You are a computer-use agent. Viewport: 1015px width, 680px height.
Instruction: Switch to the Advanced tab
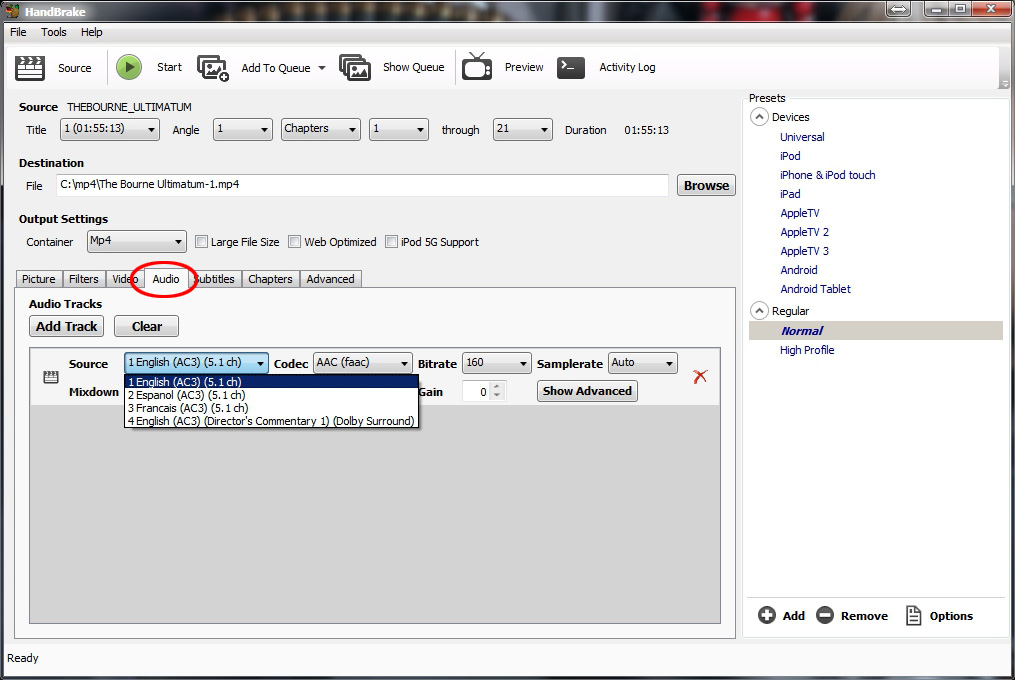coord(330,279)
